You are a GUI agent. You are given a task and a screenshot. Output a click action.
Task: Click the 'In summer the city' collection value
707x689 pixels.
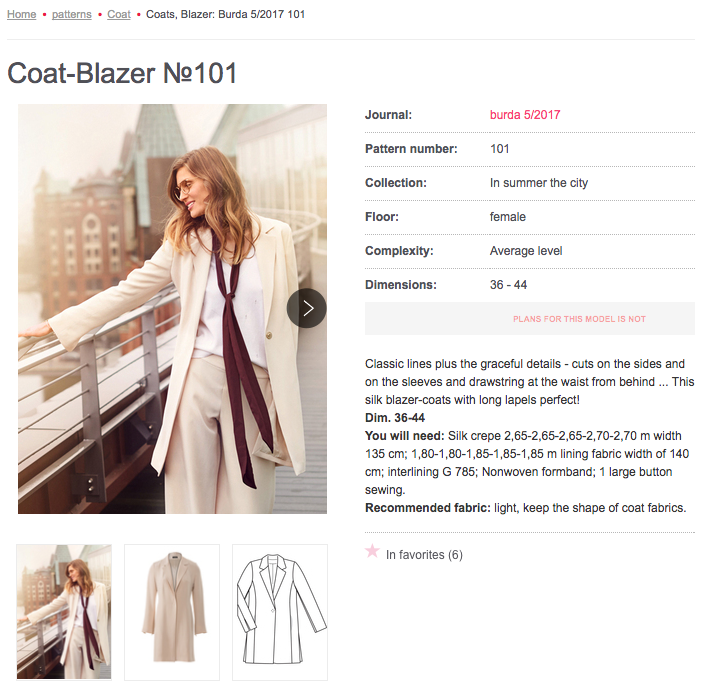[539, 183]
